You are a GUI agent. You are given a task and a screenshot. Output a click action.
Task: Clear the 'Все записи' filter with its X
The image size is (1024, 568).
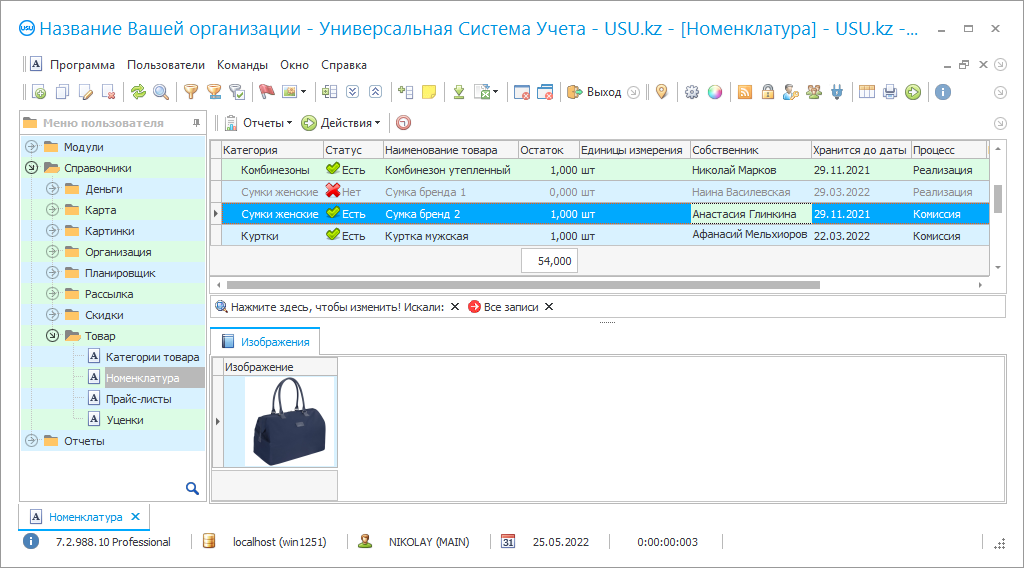549,307
